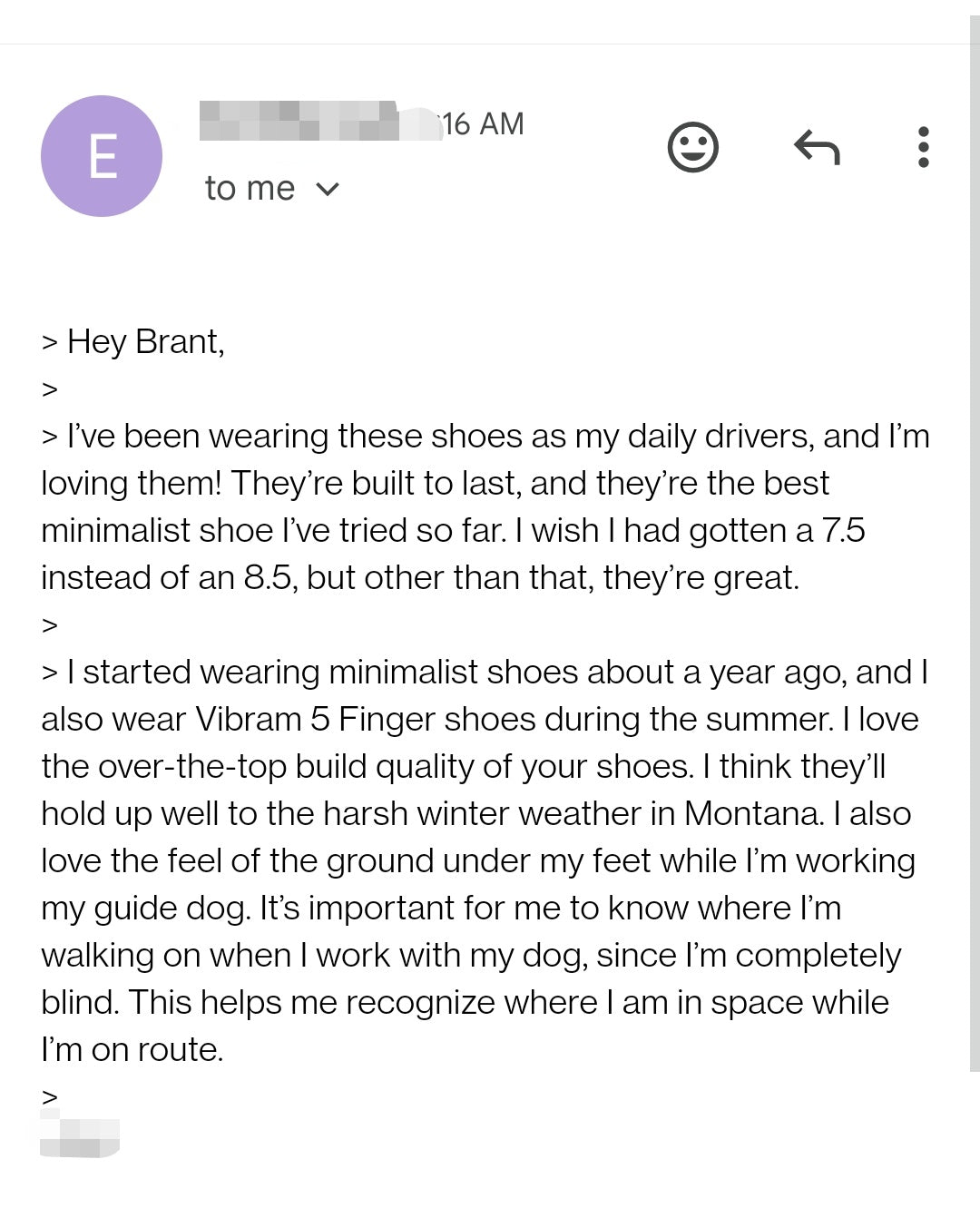Click the blurred sender name
The height and width of the screenshot is (1228, 980).
299,122
